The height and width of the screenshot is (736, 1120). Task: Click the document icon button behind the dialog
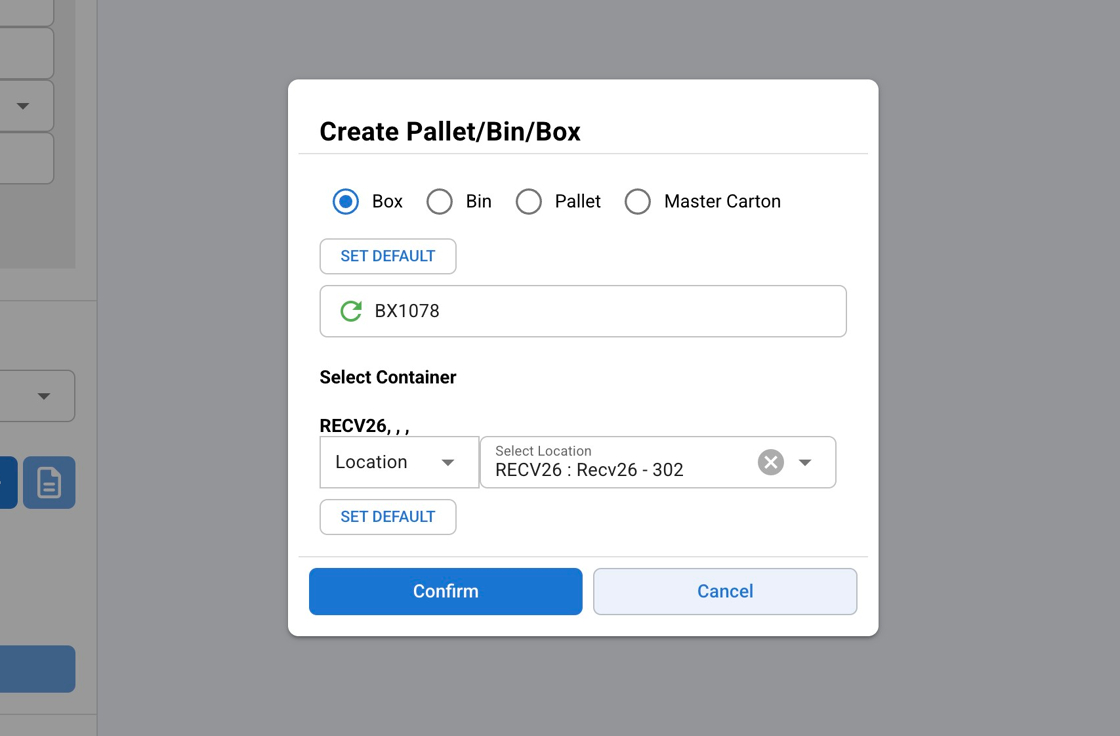tap(49, 483)
